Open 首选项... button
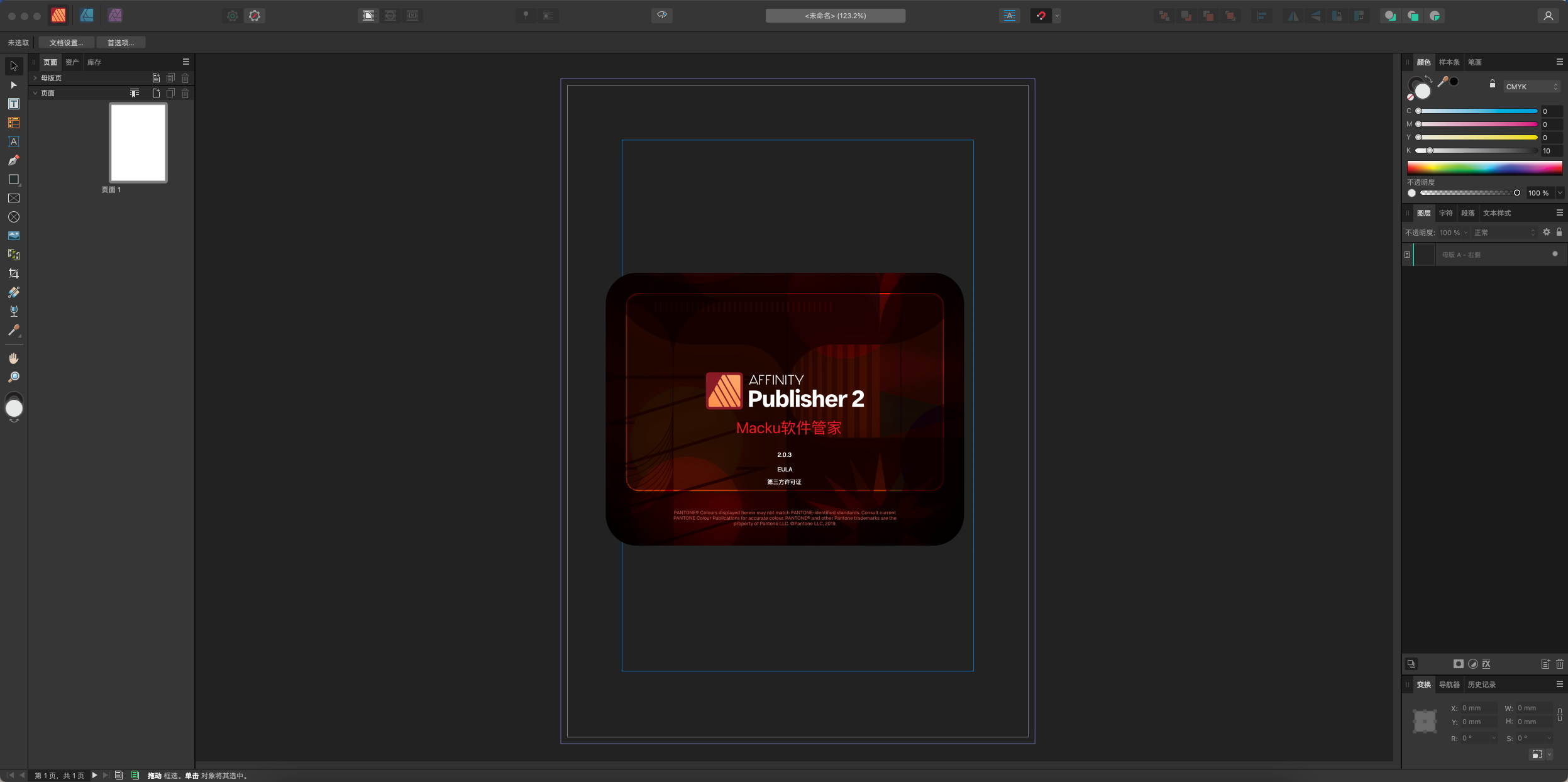The image size is (1568, 782). (x=121, y=43)
